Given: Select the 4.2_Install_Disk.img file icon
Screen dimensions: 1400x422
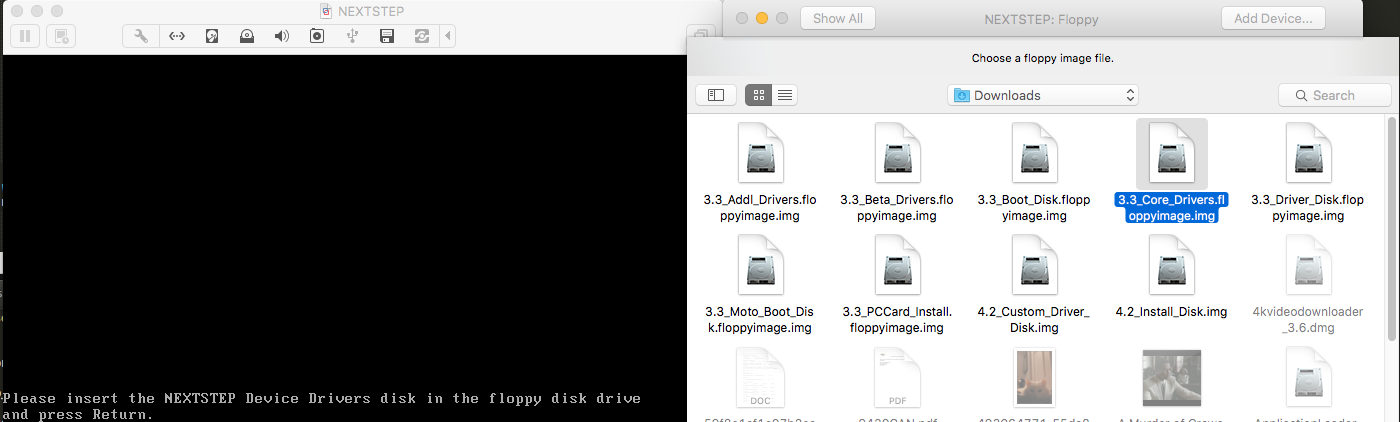Looking at the screenshot, I should point(1172,265).
